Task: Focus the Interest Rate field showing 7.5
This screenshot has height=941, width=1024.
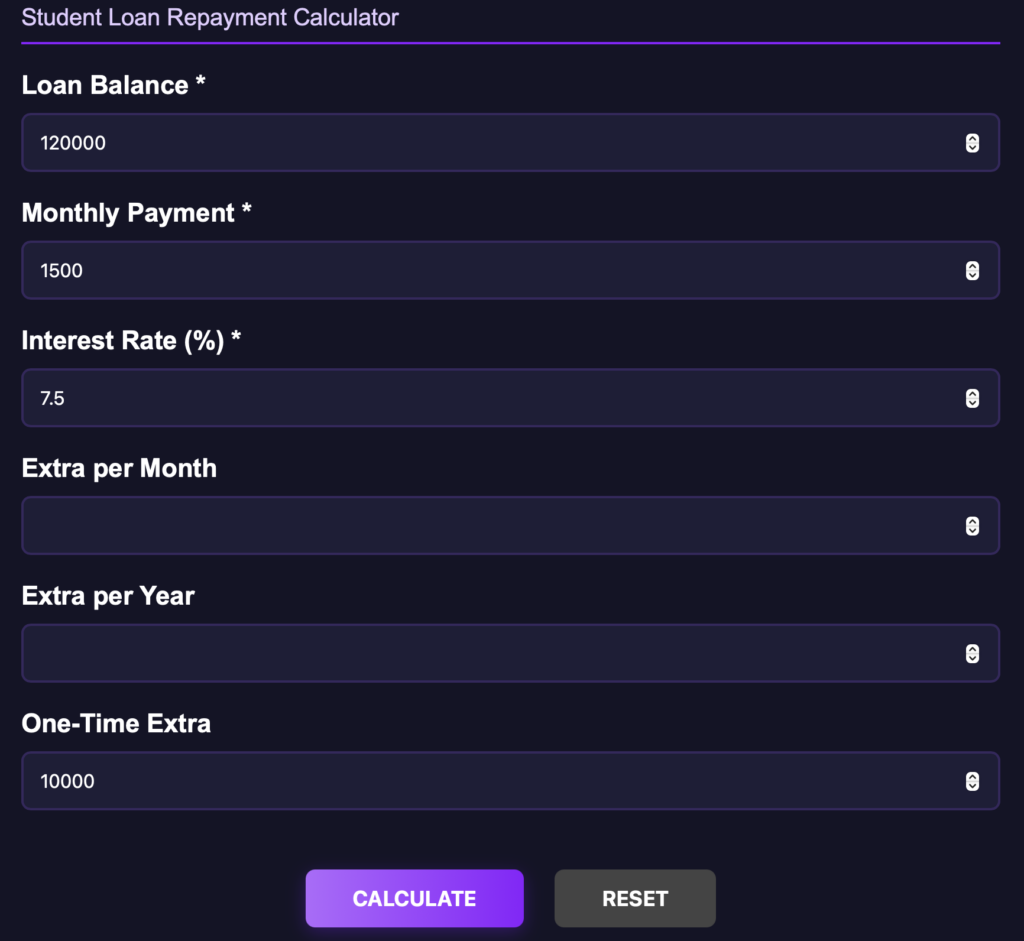Action: point(490,398)
